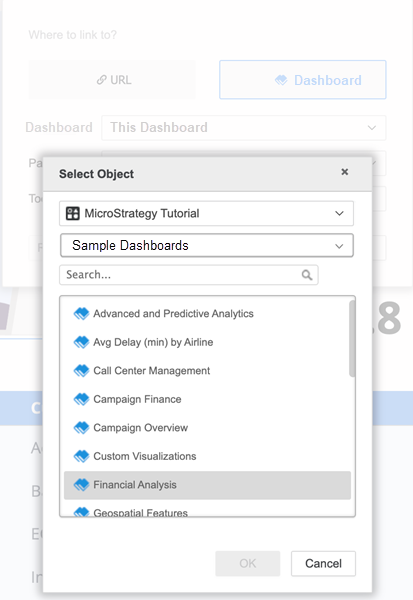This screenshot has height=600, width=413.
Task: Click the Campaign Finance dashboard icon
Action: click(x=81, y=399)
